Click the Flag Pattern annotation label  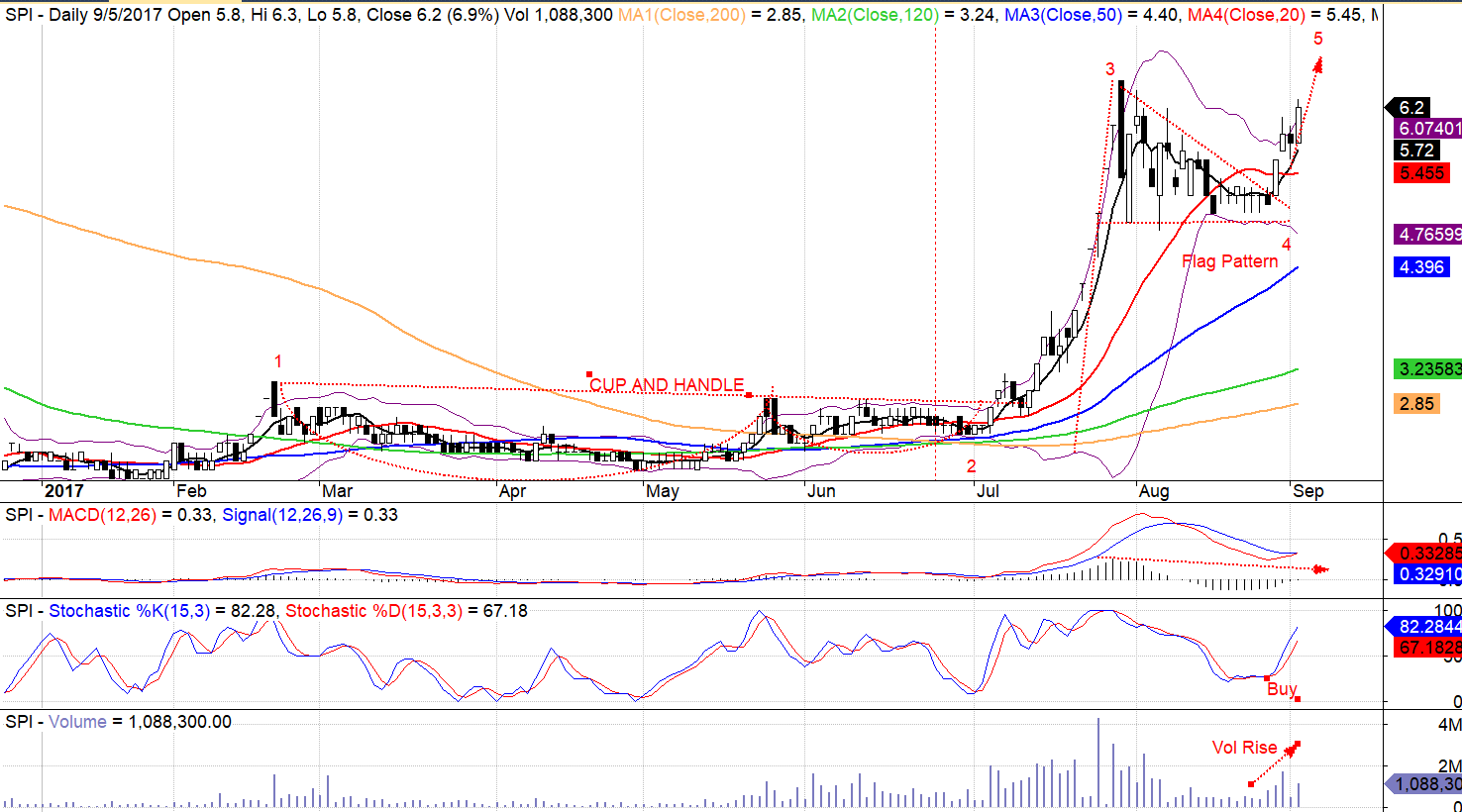coord(1230,261)
